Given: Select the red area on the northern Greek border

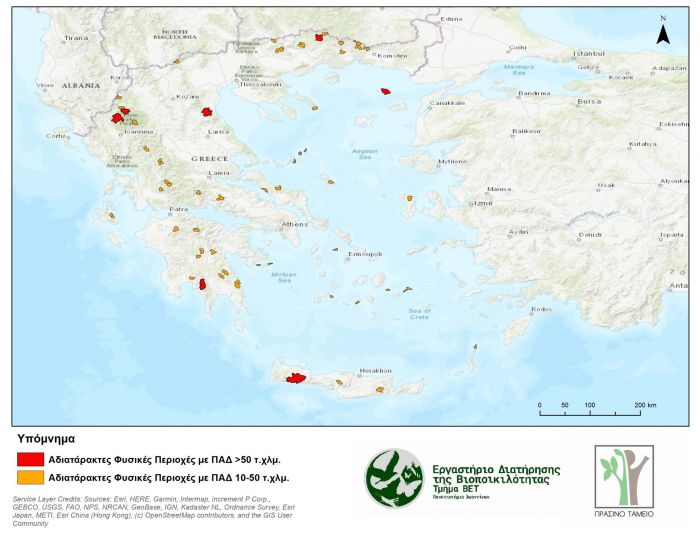Looking at the screenshot, I should point(319,37).
